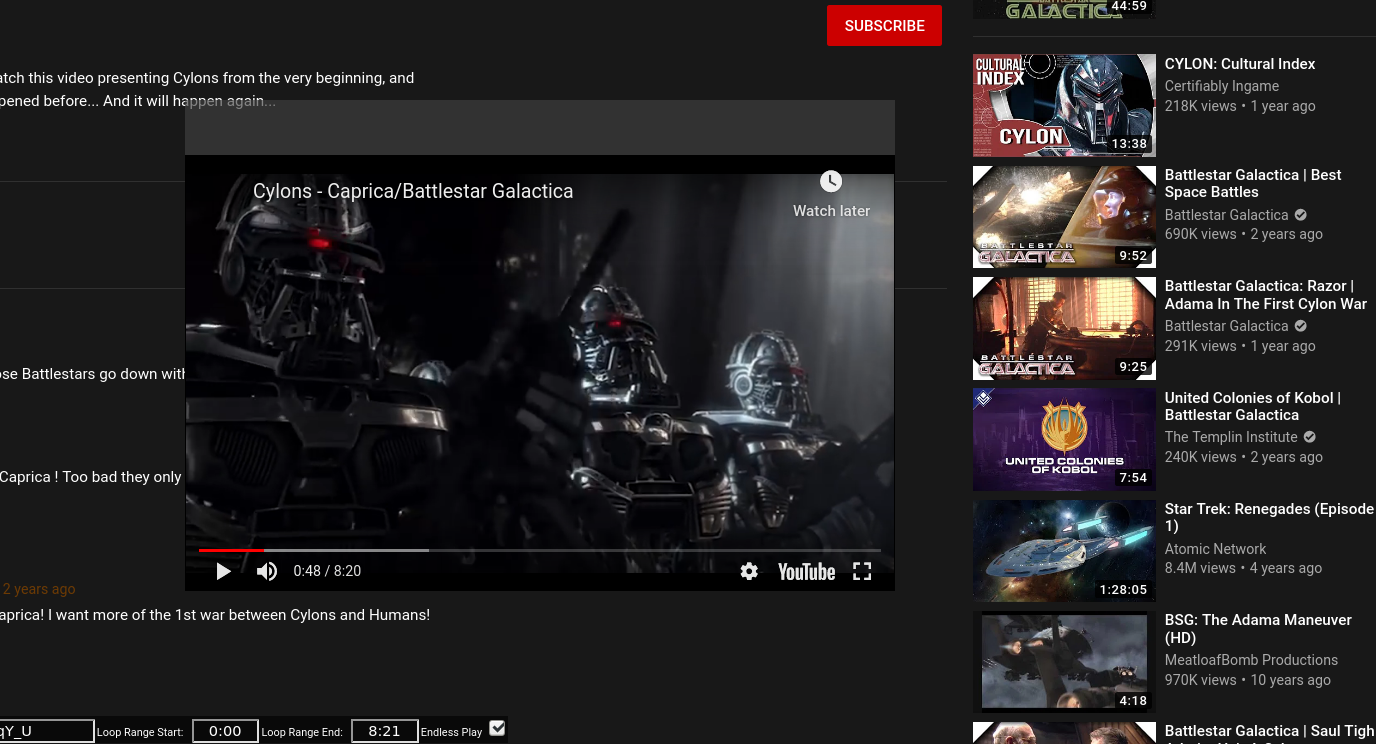This screenshot has width=1376, height=744.
Task: Seek on the video progress bar
Action: 540,550
